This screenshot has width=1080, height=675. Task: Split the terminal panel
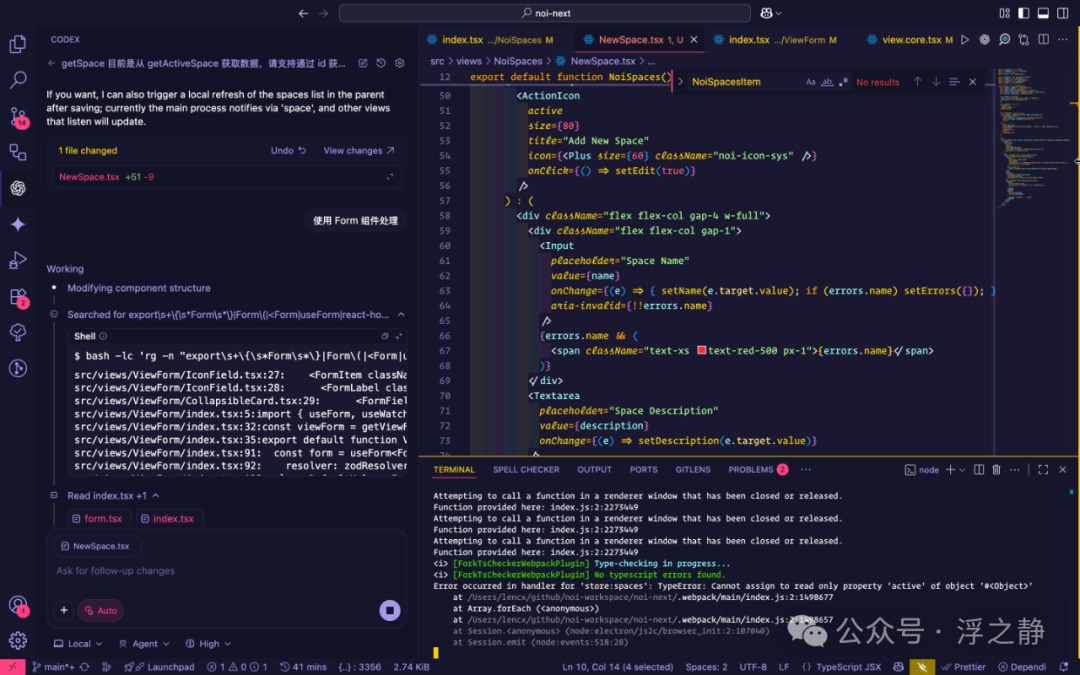pos(979,470)
